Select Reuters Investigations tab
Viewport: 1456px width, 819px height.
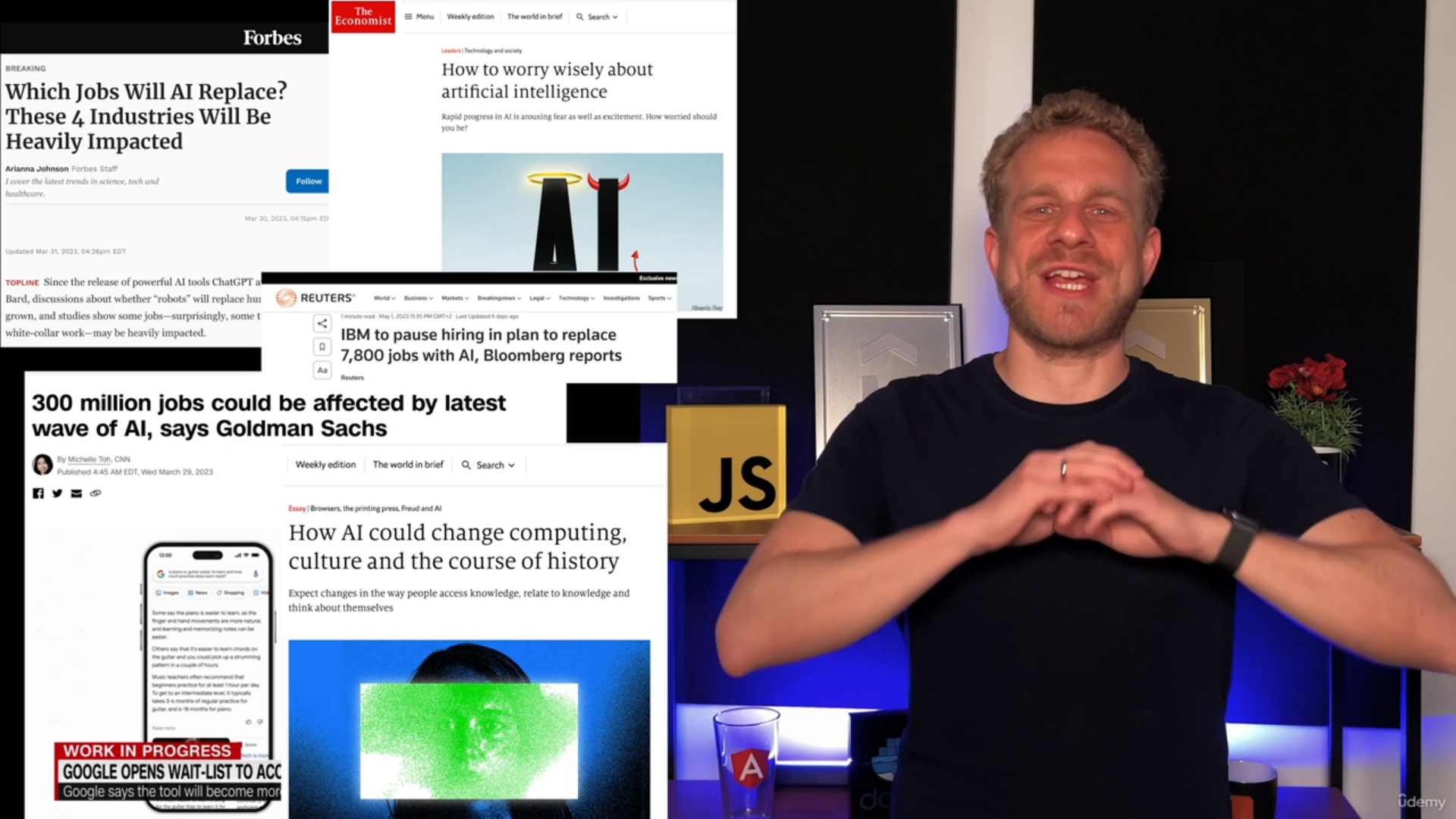point(621,298)
